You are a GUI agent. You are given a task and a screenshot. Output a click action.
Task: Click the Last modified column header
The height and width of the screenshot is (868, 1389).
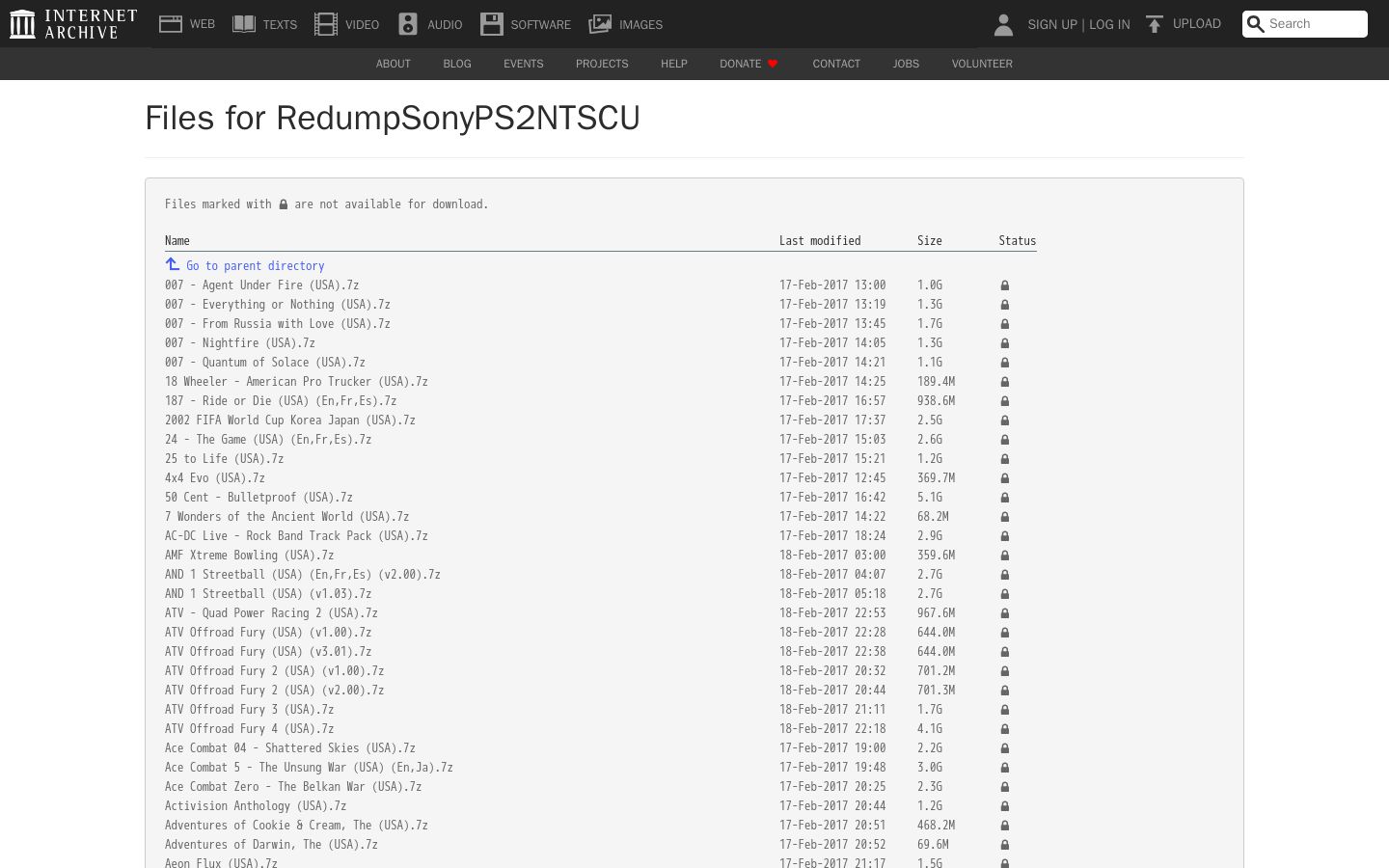point(820,241)
